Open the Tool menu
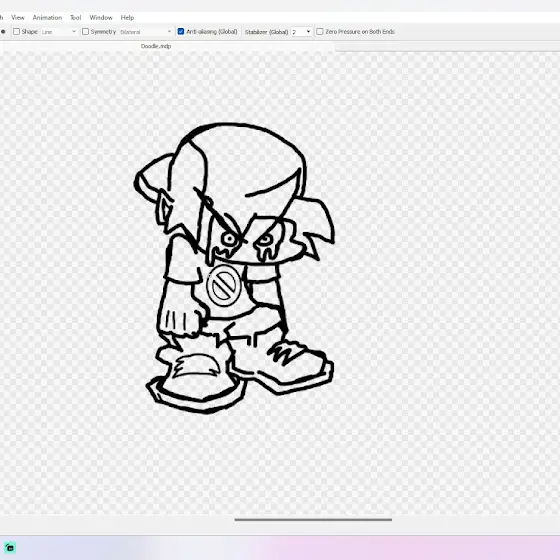This screenshot has width=560, height=560. 75,18
